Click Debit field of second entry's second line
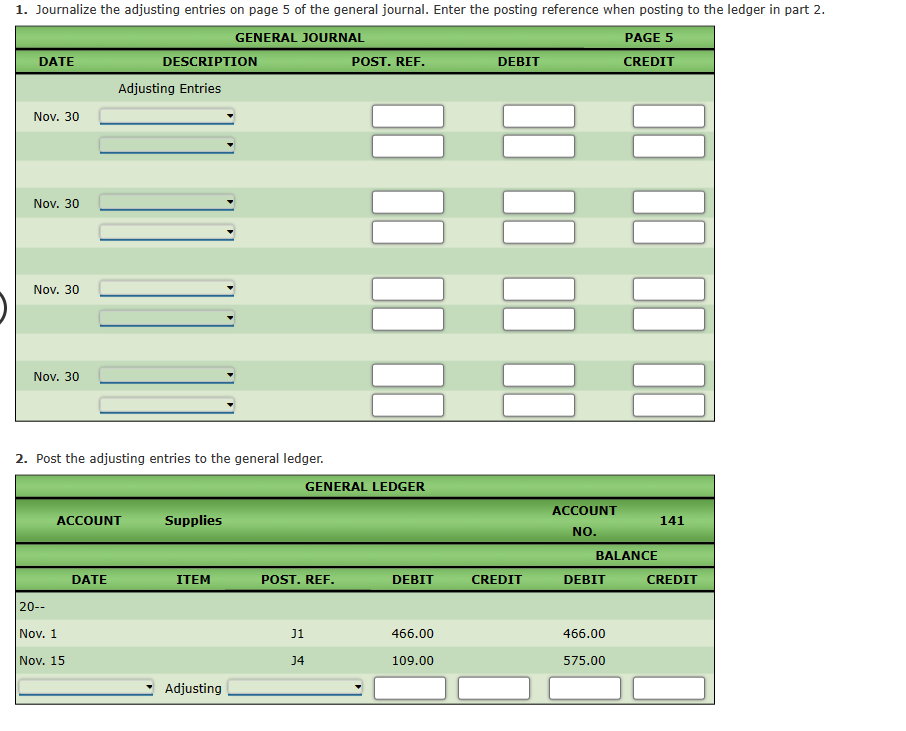Screen dimensions: 906x731 [539, 232]
